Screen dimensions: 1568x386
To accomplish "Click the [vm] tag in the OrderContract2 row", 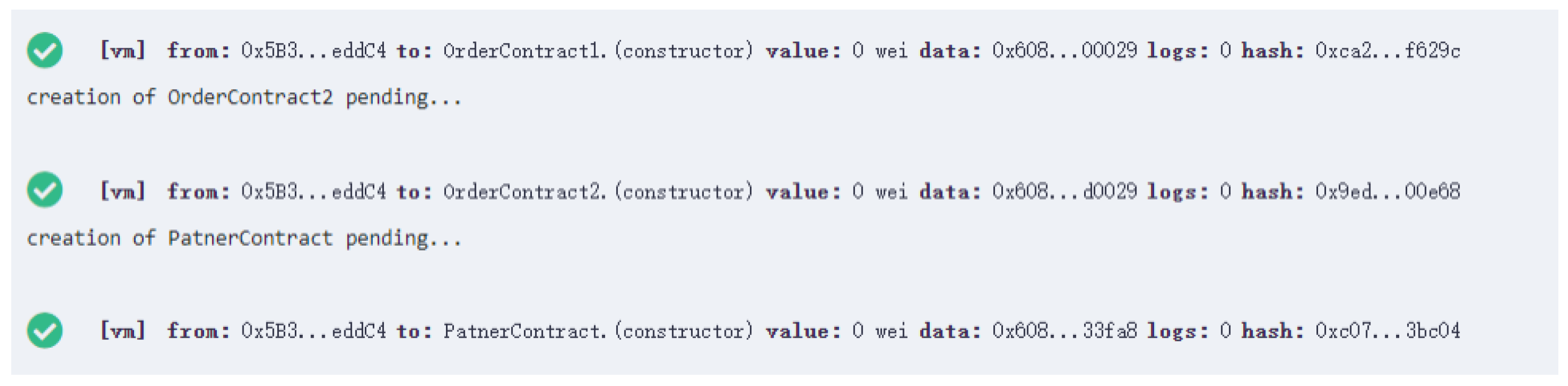I will click(x=122, y=192).
